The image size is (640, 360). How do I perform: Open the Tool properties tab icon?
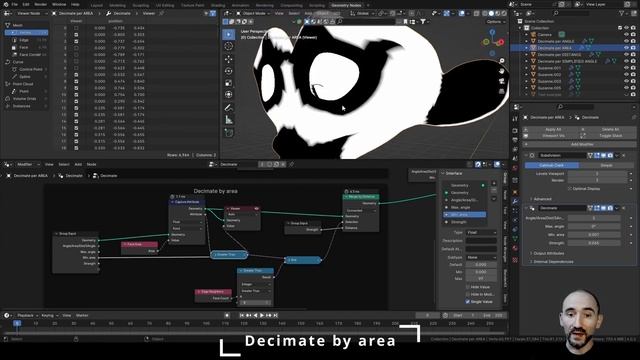tap(515, 119)
